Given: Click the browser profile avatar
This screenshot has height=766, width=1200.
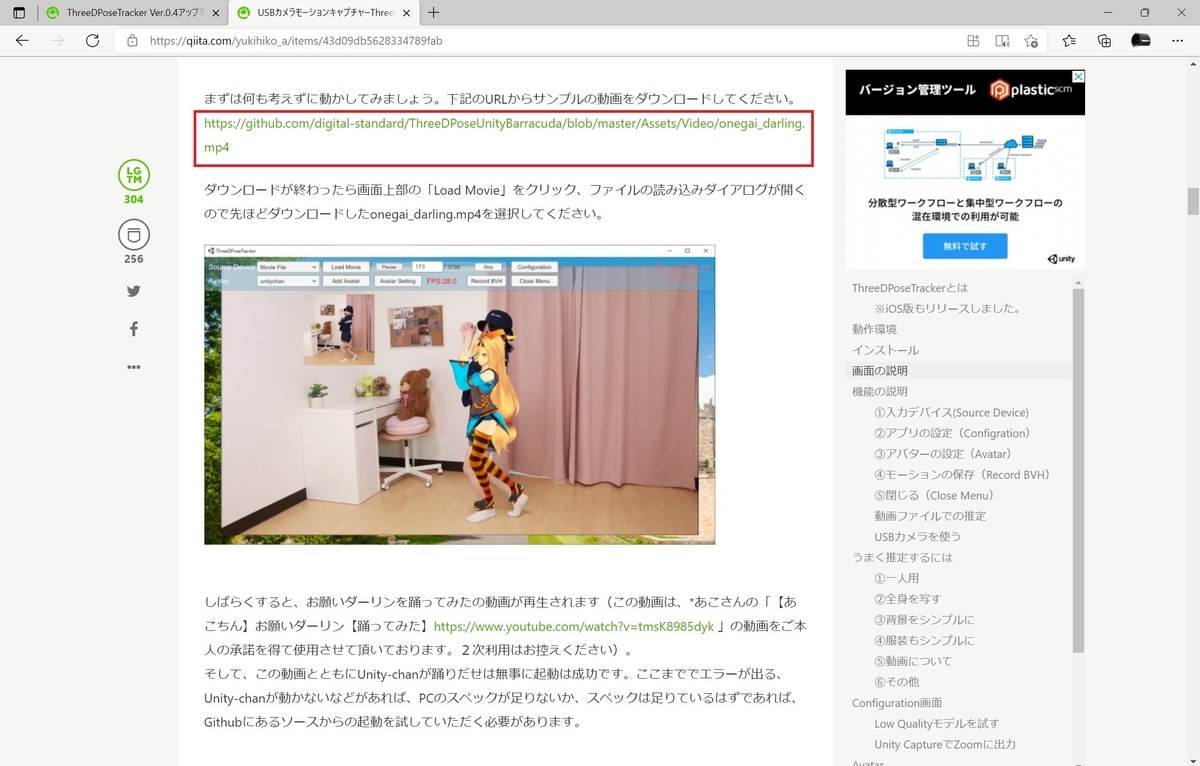Looking at the screenshot, I should (1140, 40).
